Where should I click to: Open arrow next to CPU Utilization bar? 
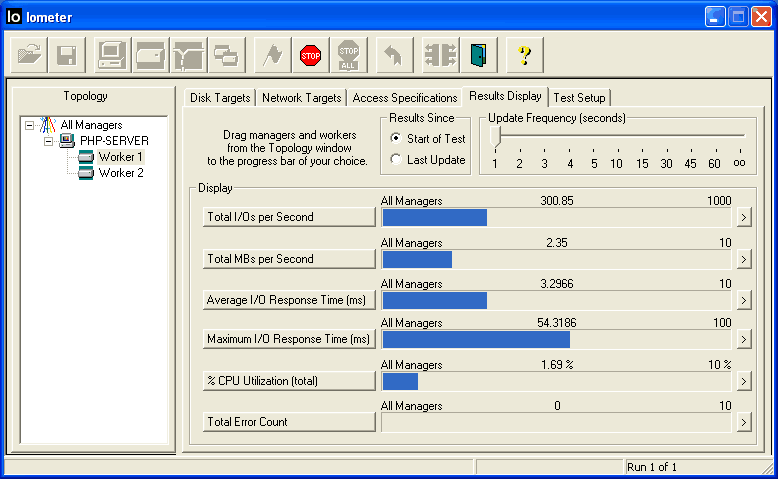tap(743, 381)
